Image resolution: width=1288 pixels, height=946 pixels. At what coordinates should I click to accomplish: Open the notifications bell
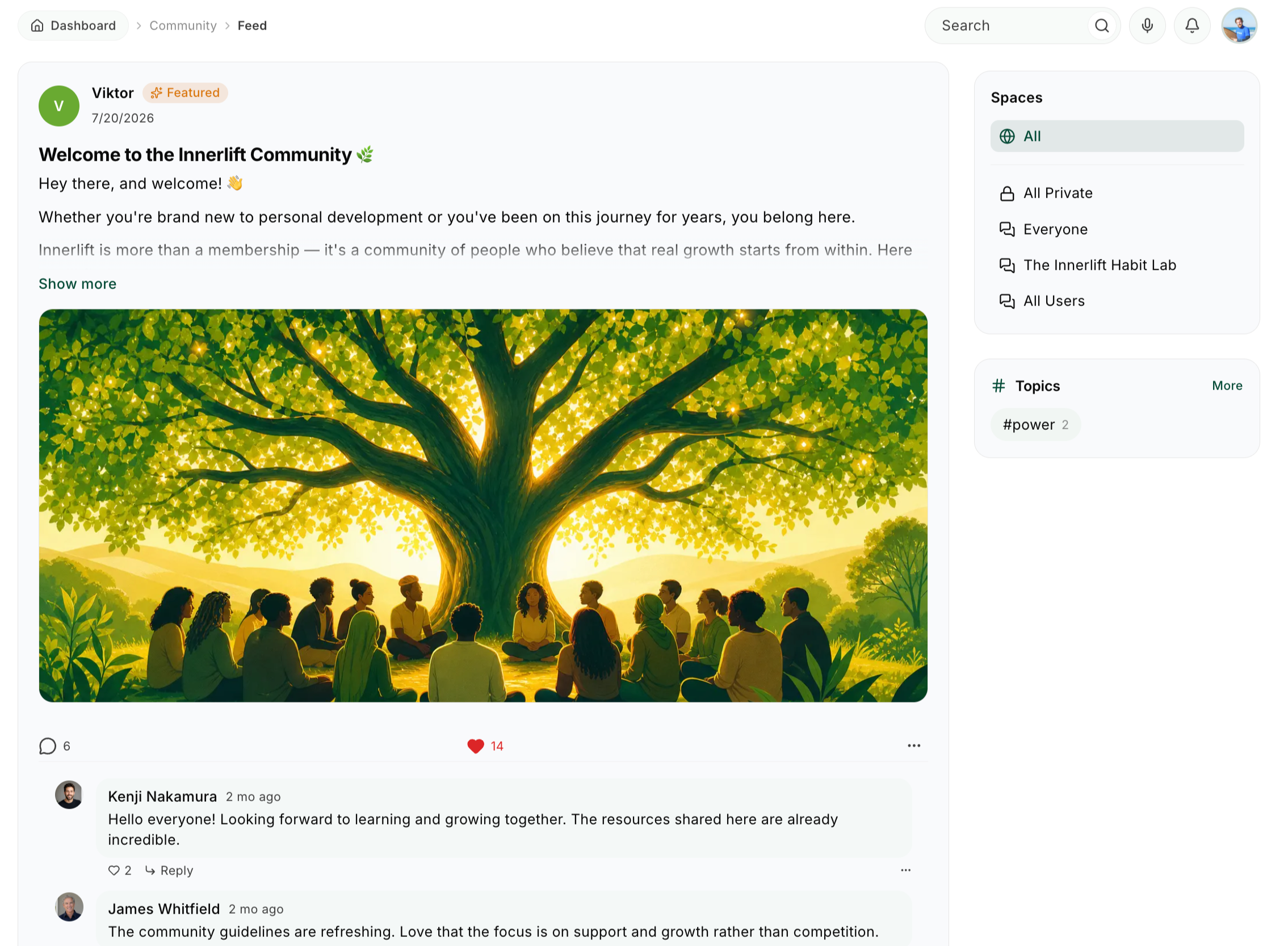[1192, 26]
